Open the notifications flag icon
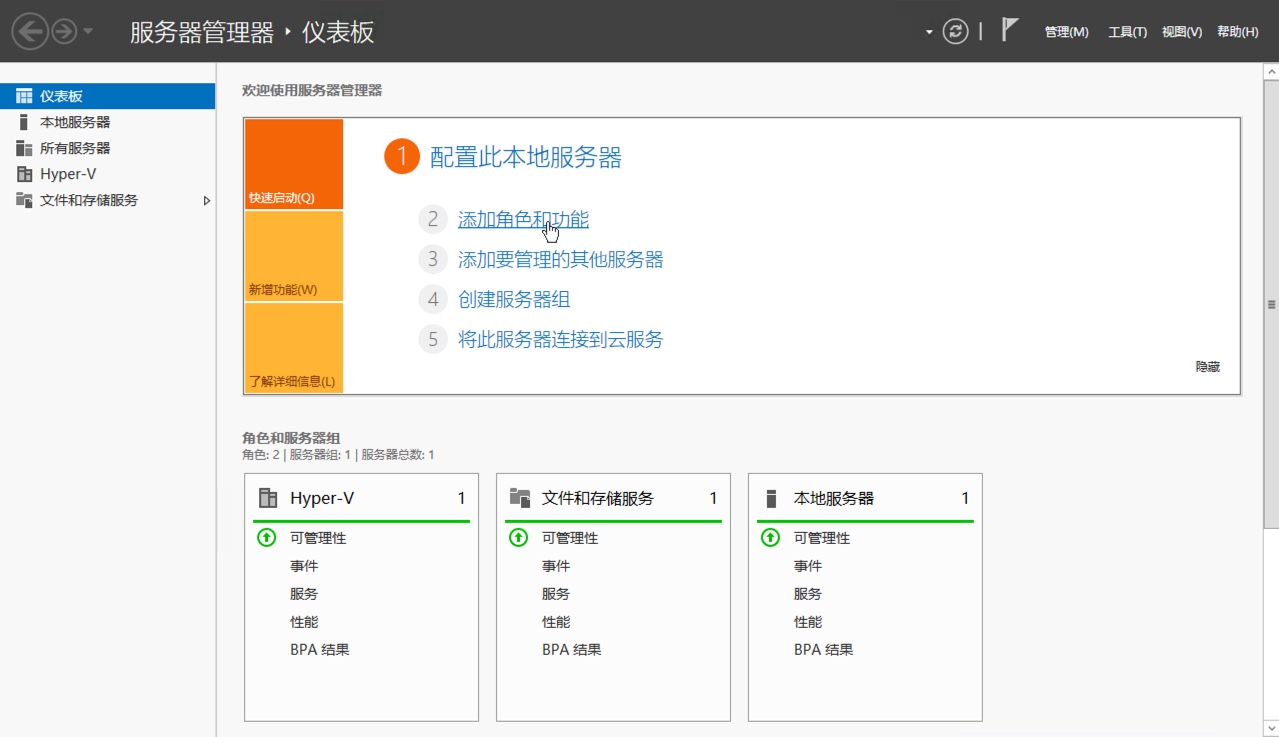Viewport: 1279px width, 737px height. click(1010, 31)
